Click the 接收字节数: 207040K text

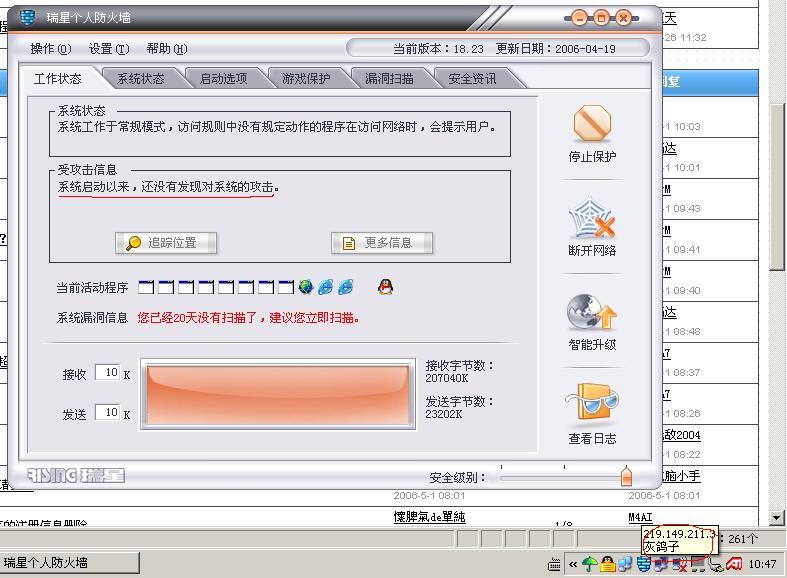459,371
